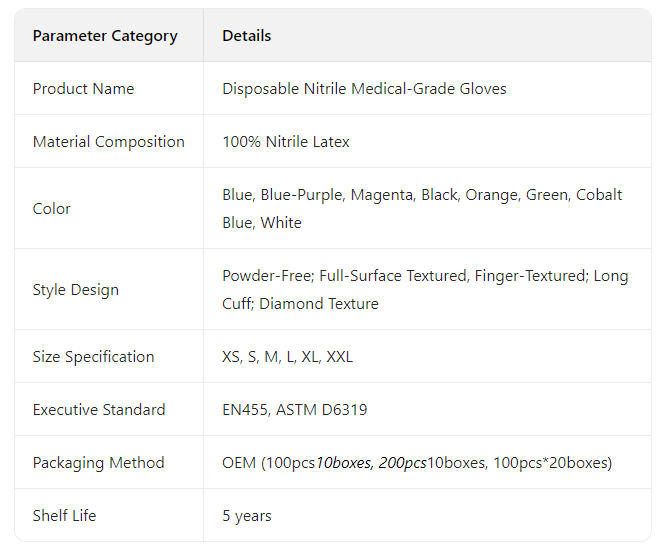Viewport: 669px width, 548px height.
Task: Select the Packaging Method label cell
Action: (x=98, y=463)
